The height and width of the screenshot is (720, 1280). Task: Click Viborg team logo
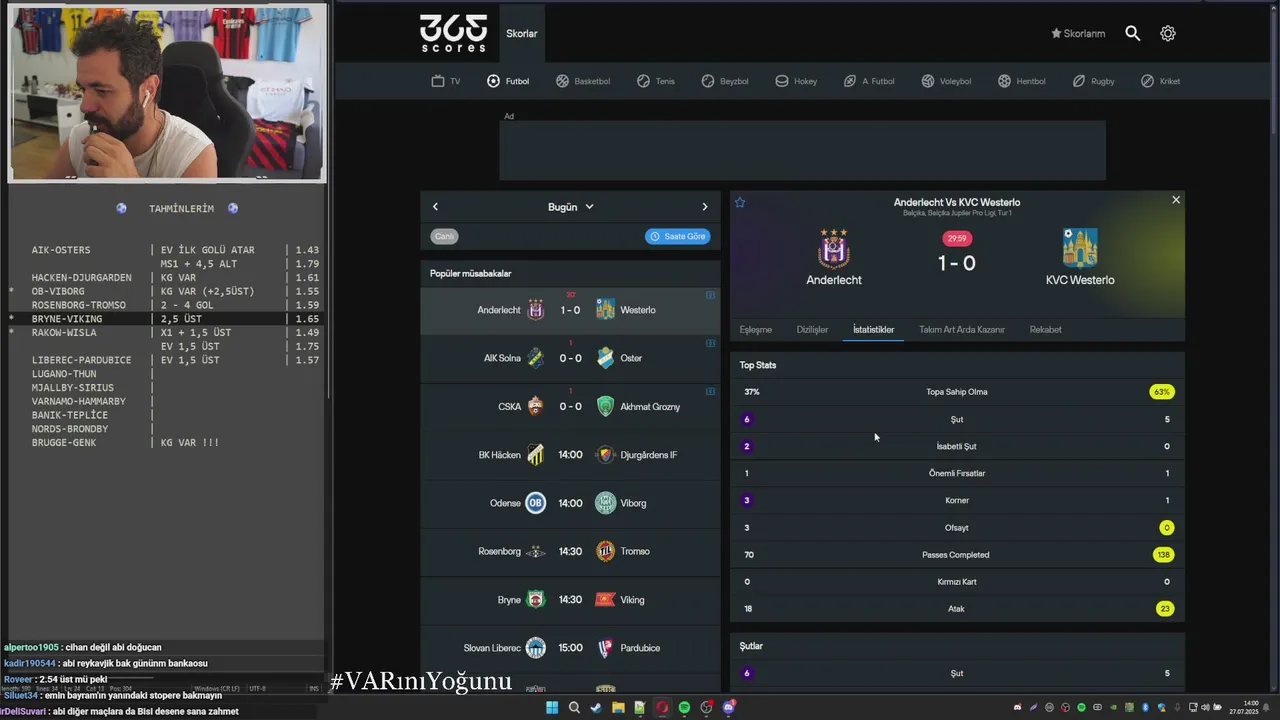[605, 503]
